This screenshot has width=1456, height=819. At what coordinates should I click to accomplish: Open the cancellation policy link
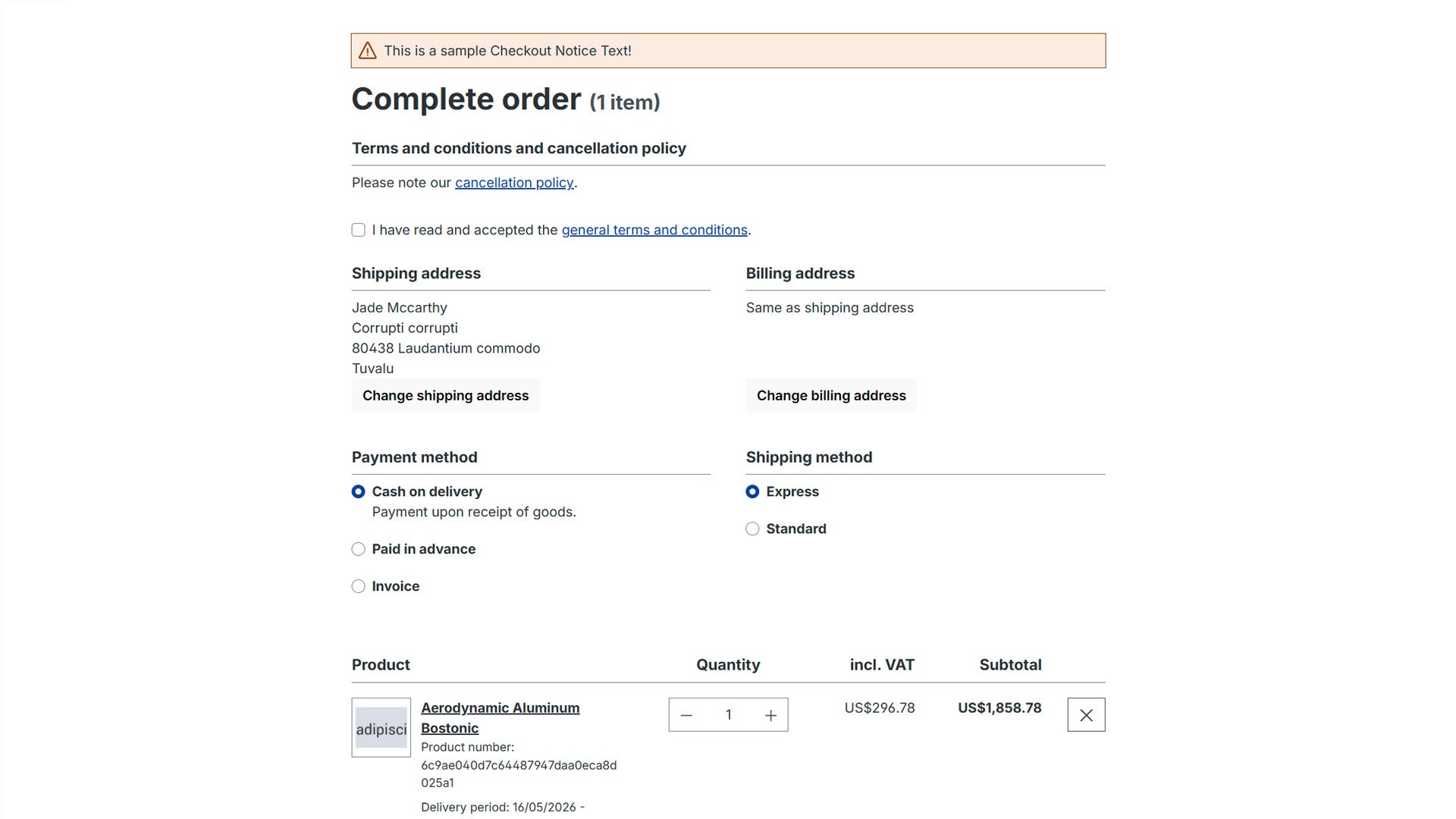(514, 183)
